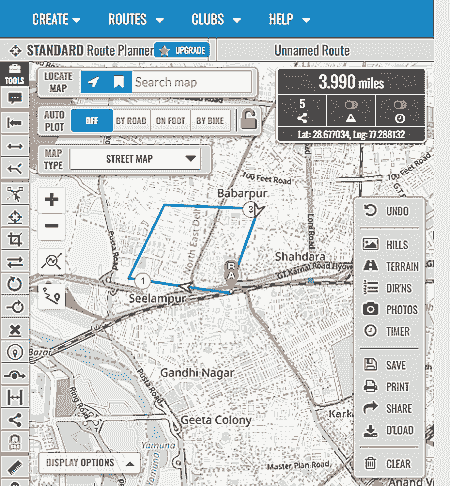
Task: Set Auto Plot to ON FOOT
Action: (170, 121)
